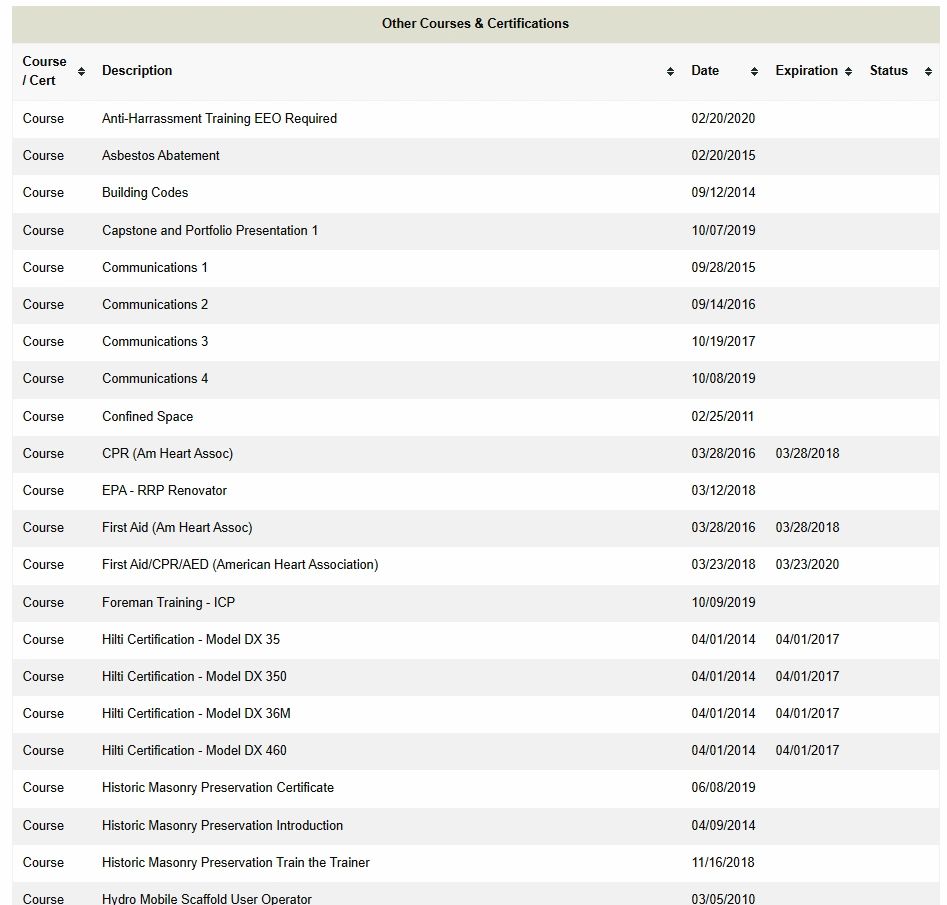
Task: Click Historic Masonry Preservation Certificate entry
Action: pyautogui.click(x=217, y=788)
